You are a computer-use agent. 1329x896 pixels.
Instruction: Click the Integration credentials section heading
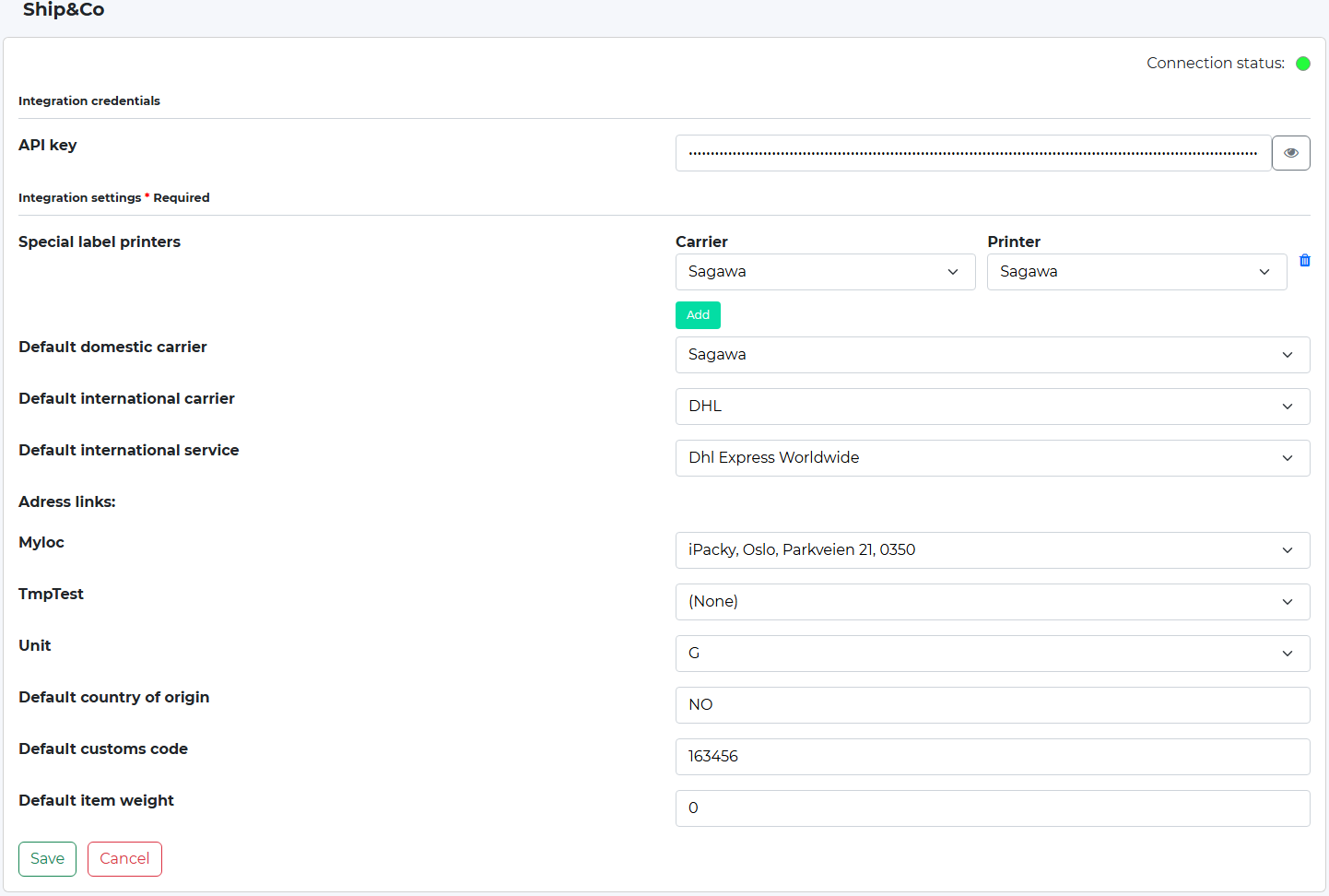[x=89, y=100]
